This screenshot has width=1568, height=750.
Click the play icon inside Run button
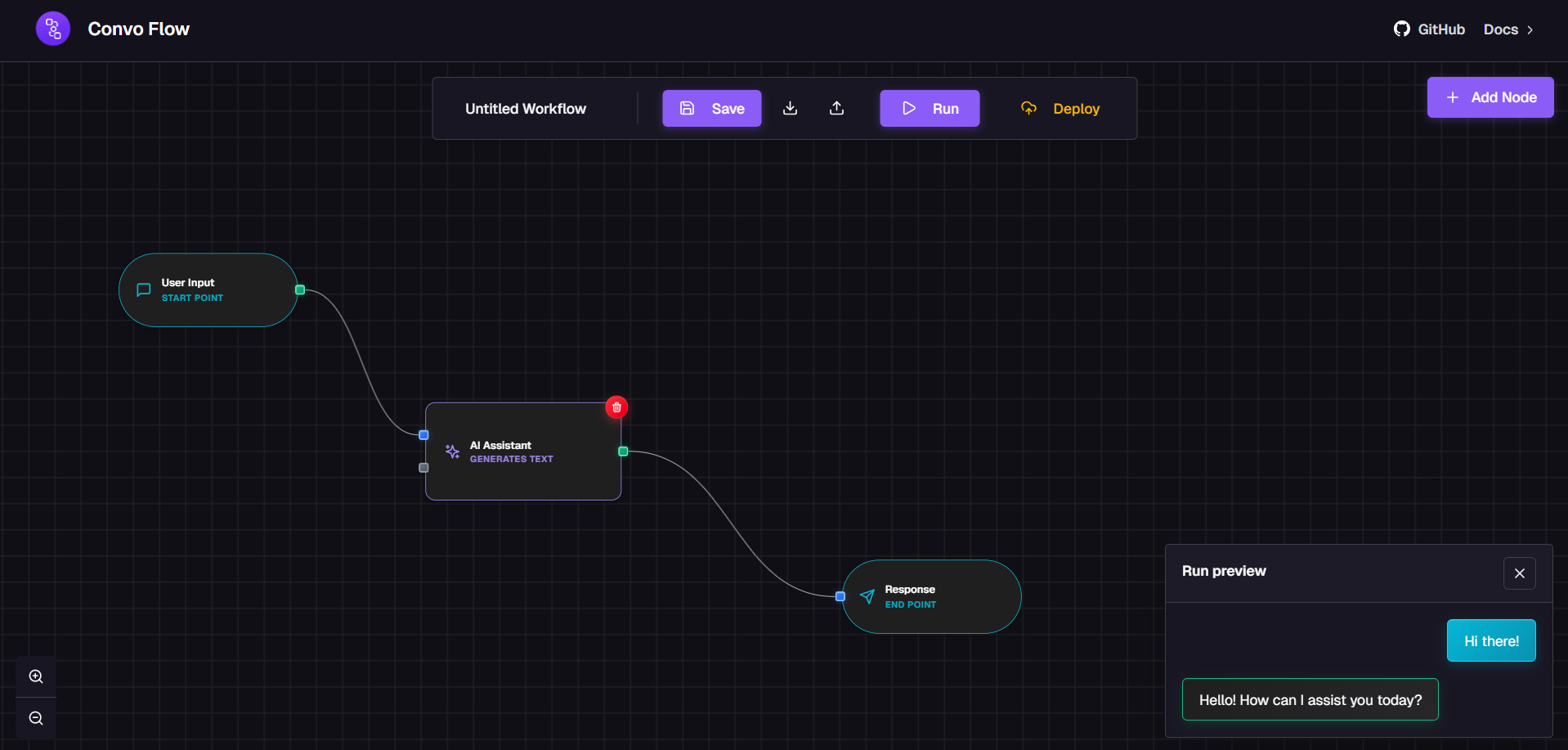(909, 108)
